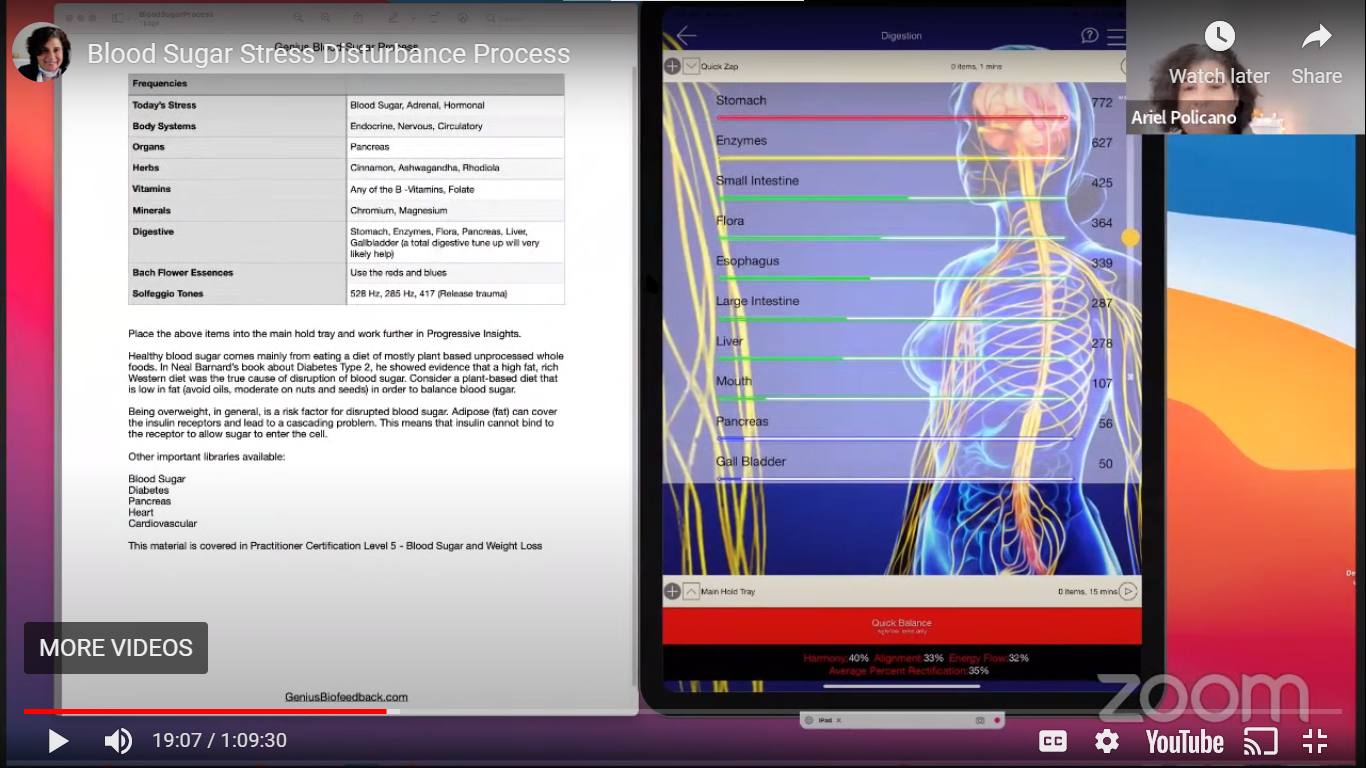Show the MORE VIDEOS panel

[116, 648]
